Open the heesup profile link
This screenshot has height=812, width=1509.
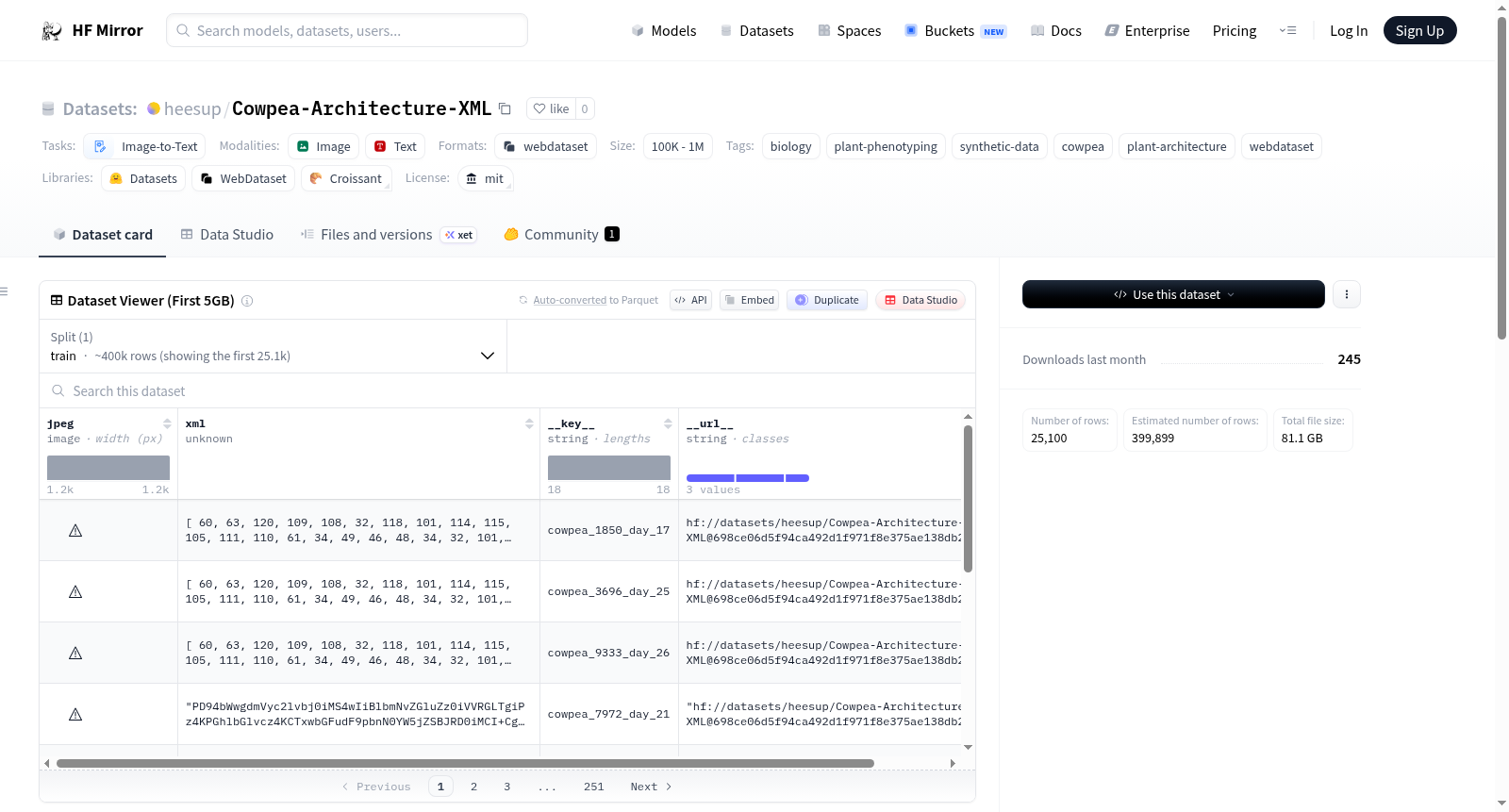[x=192, y=108]
